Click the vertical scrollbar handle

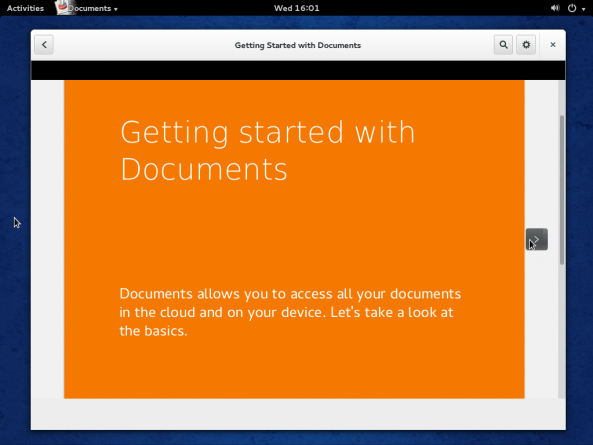[x=562, y=190]
